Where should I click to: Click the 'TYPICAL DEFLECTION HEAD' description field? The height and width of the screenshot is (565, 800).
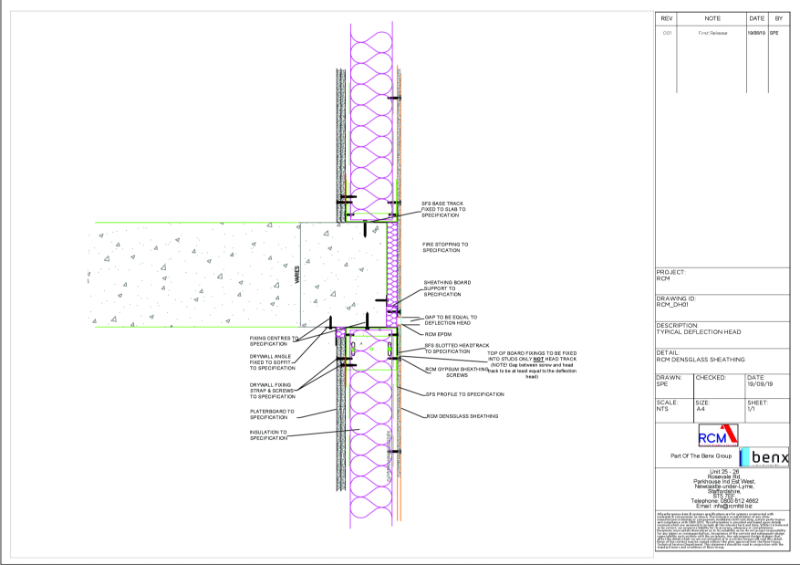(x=698, y=330)
